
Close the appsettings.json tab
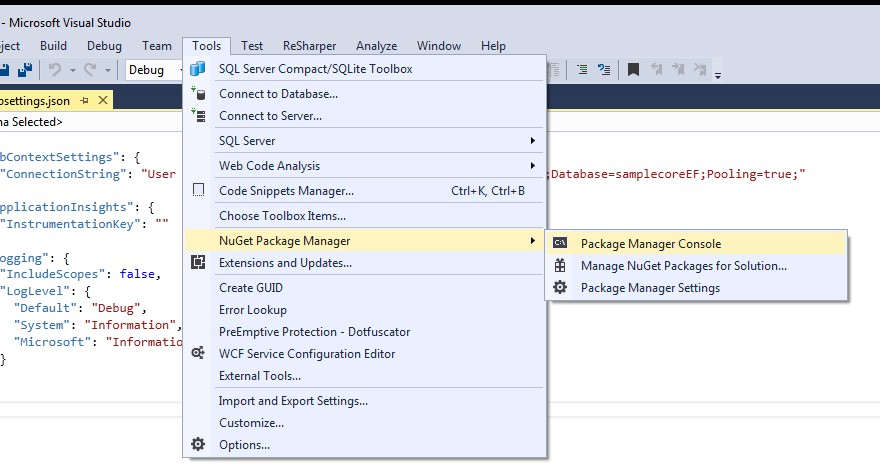click(x=103, y=100)
